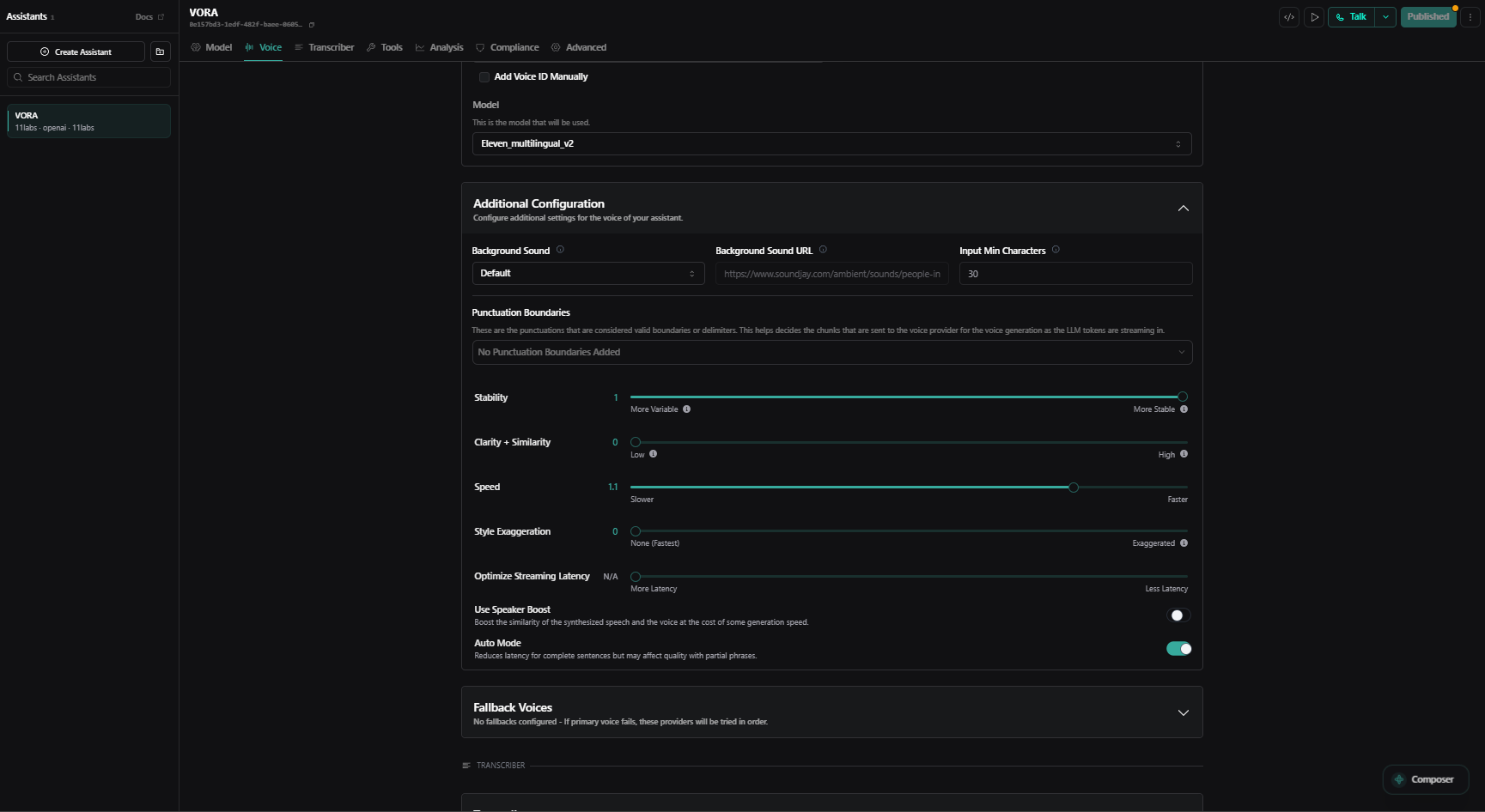This screenshot has width=1485, height=812.
Task: Open the Punctuation Boundaries dropdown
Action: [831, 352]
